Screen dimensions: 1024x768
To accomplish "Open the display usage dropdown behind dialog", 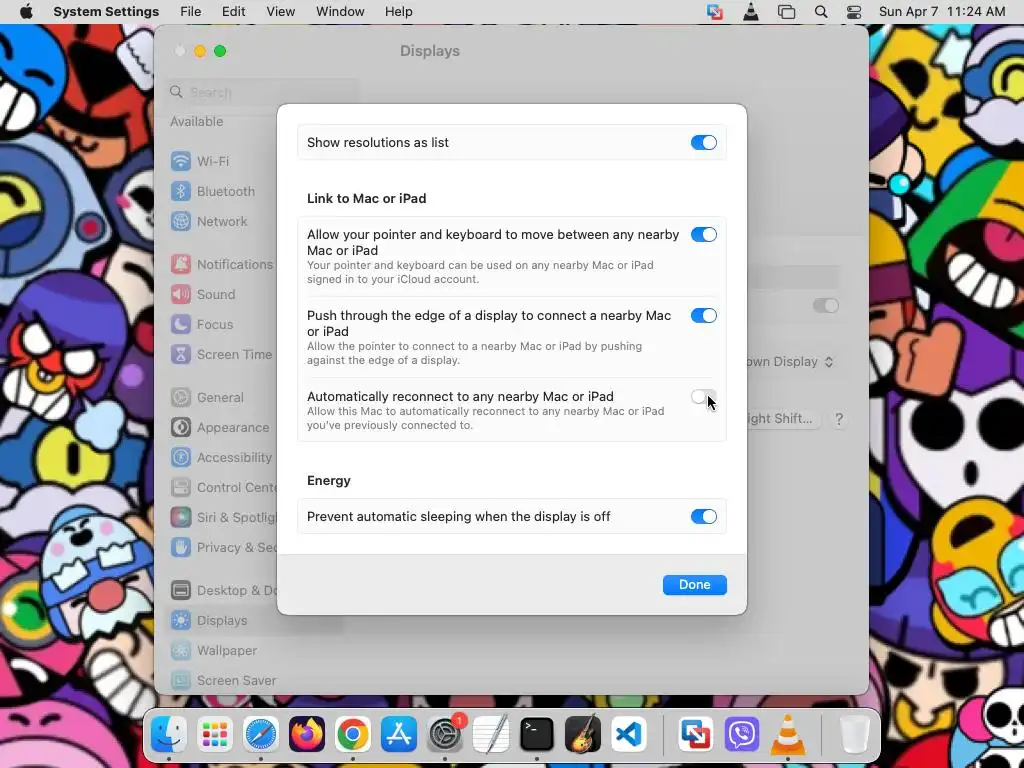I will point(792,362).
